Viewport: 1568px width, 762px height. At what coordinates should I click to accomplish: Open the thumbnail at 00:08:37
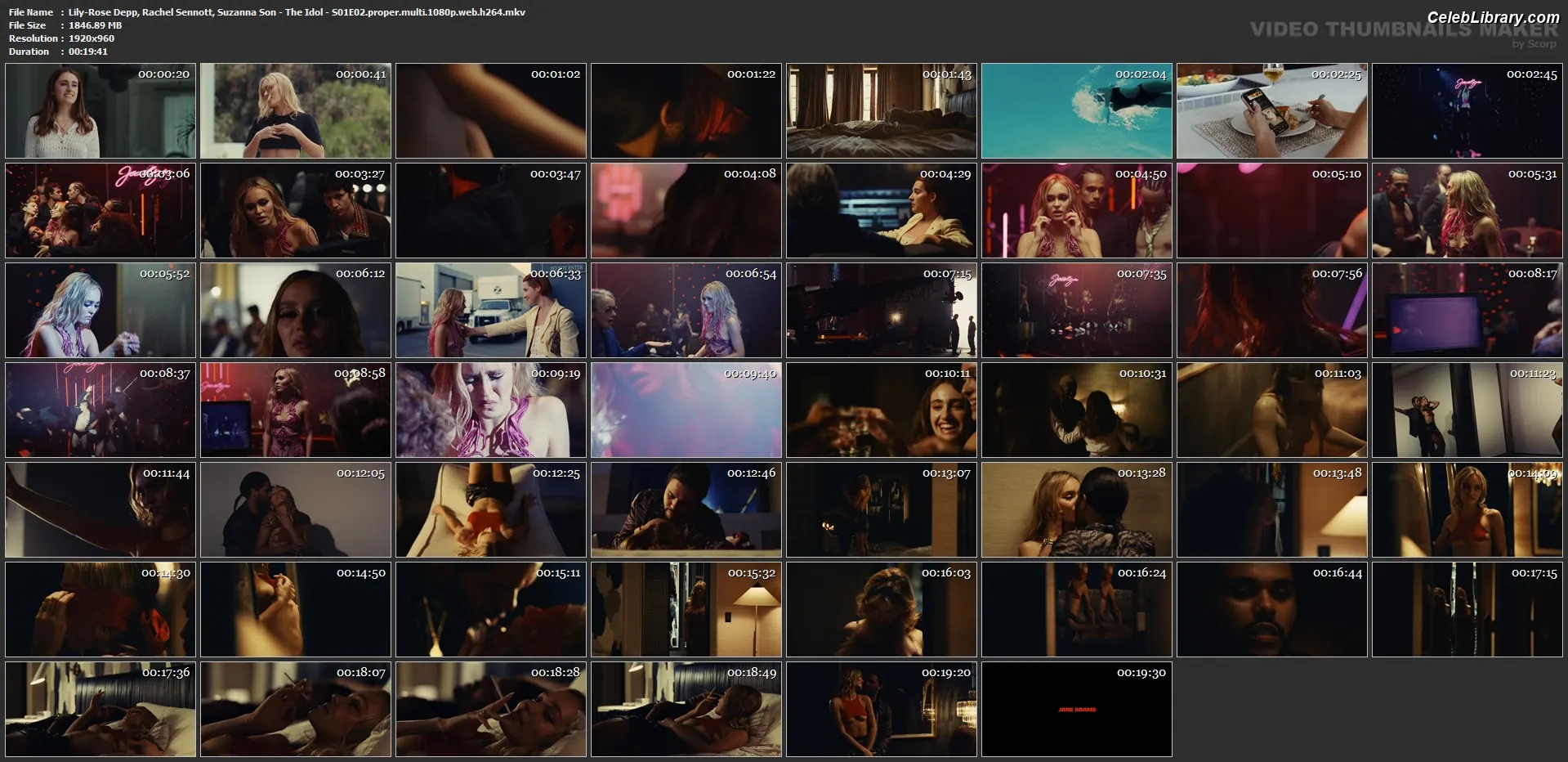(101, 410)
